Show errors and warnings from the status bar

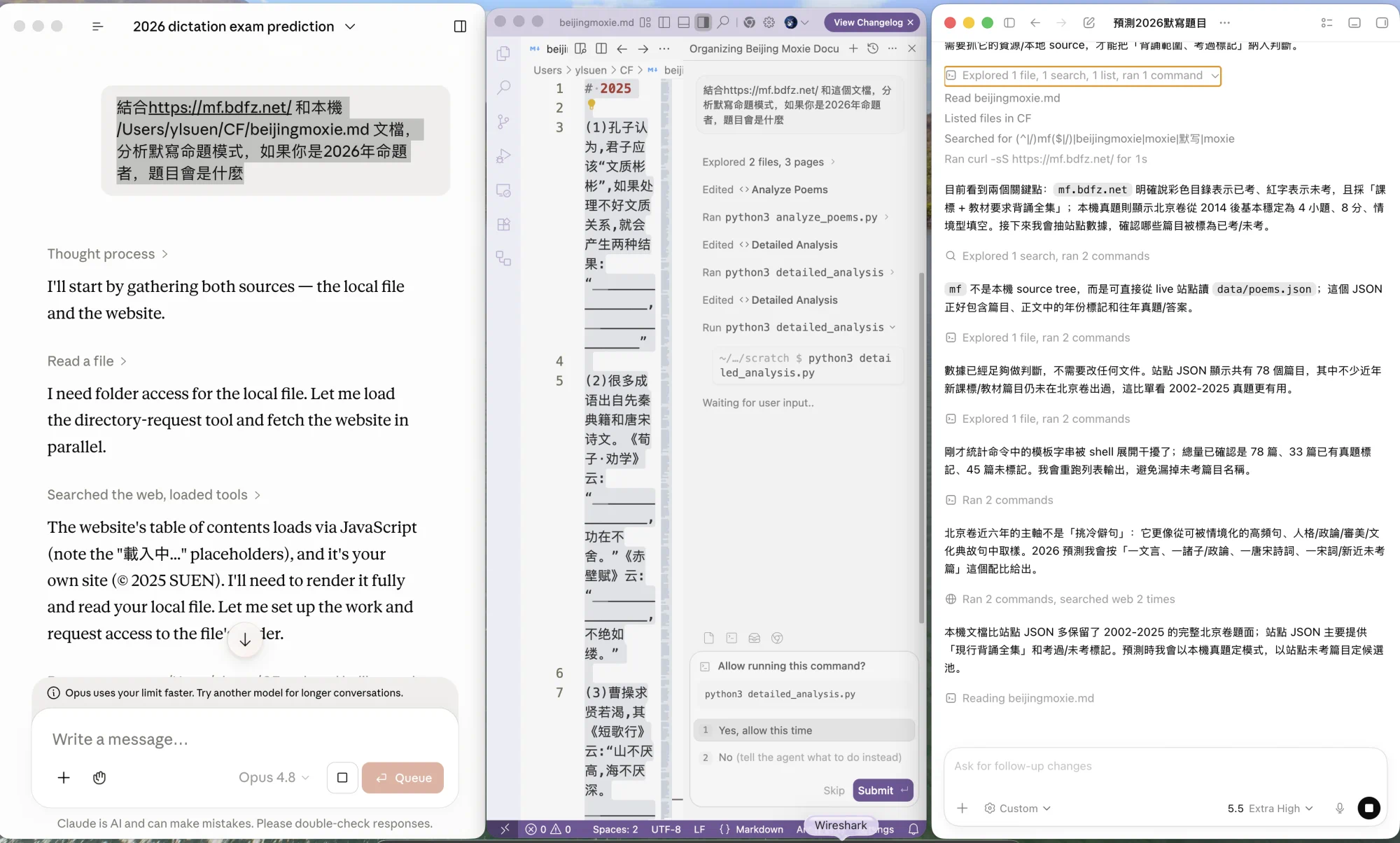[548, 829]
